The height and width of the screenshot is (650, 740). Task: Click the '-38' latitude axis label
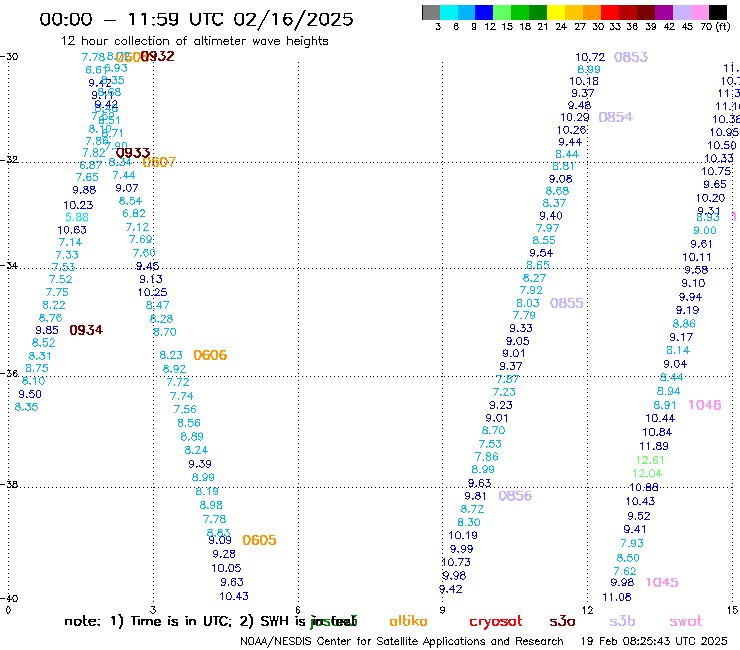point(9,484)
